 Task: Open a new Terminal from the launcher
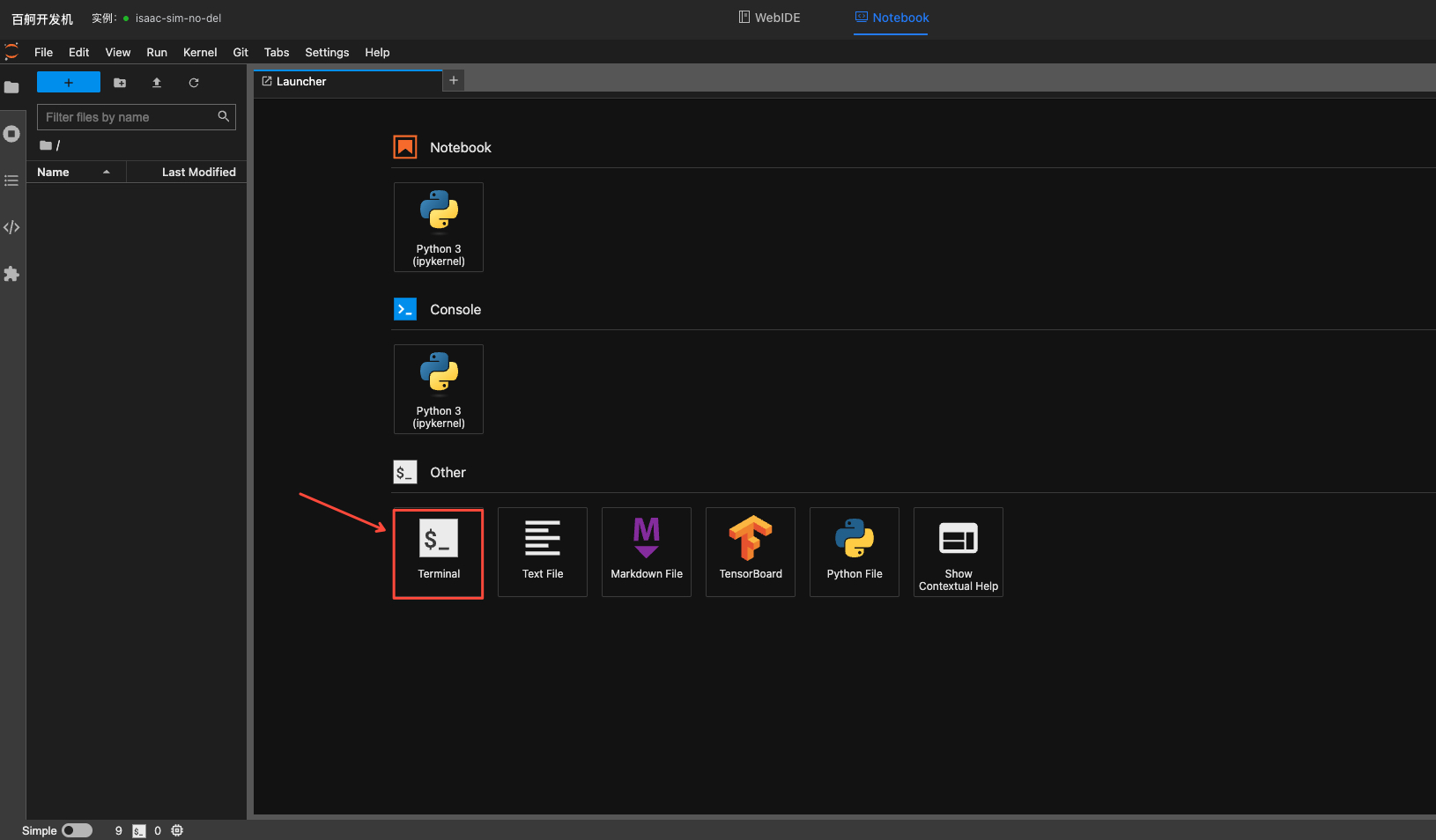pyautogui.click(x=438, y=552)
